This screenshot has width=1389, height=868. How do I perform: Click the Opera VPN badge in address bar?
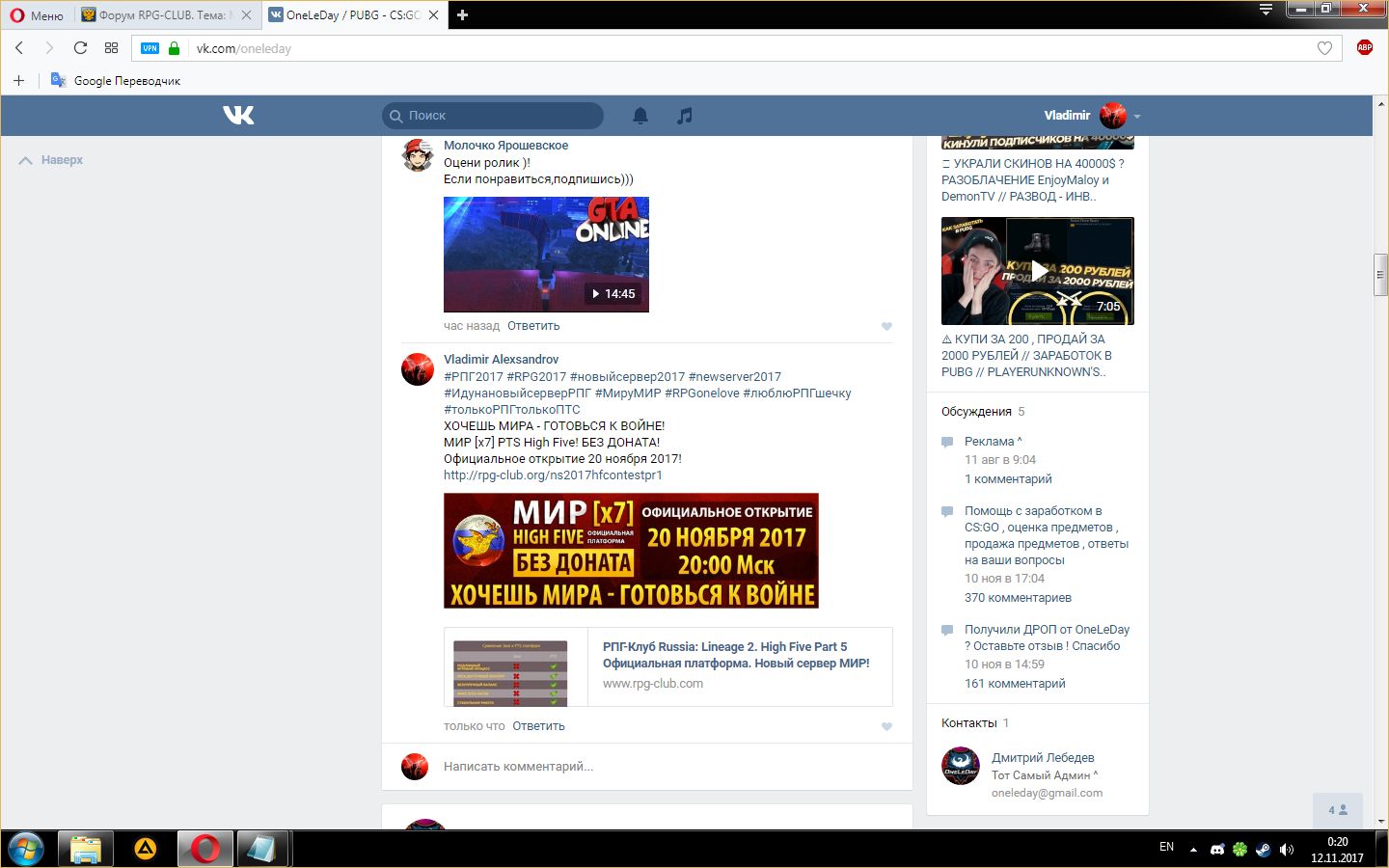(150, 48)
